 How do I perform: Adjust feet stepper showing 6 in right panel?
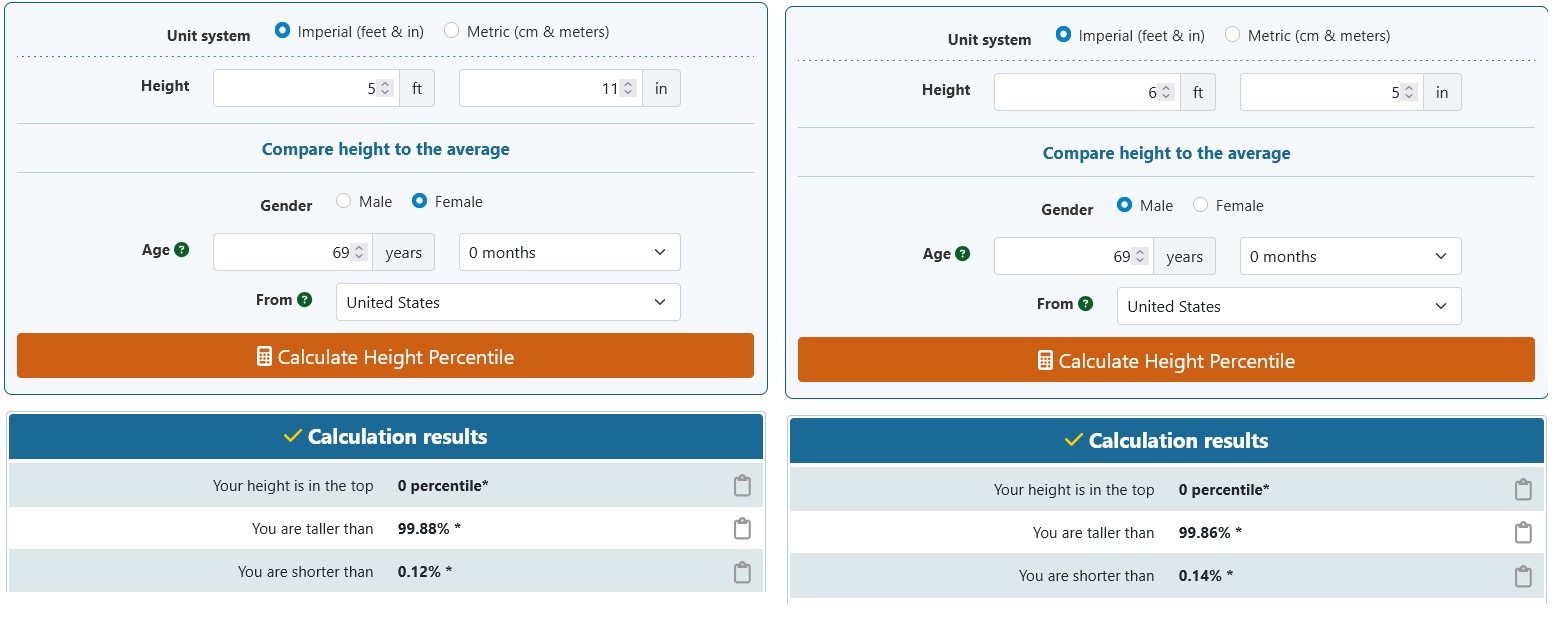[1167, 92]
